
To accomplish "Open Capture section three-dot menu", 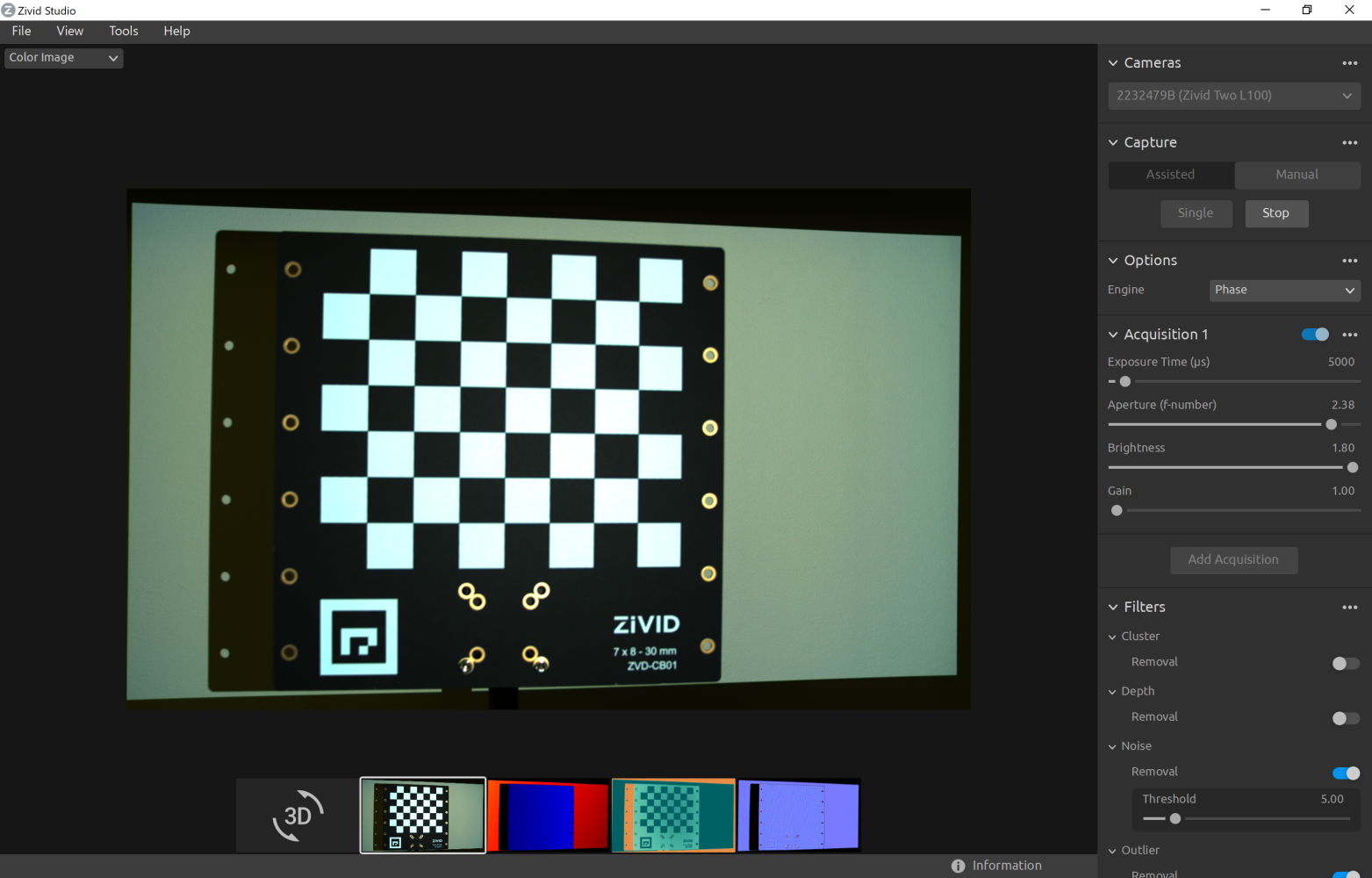I will pos(1349,142).
